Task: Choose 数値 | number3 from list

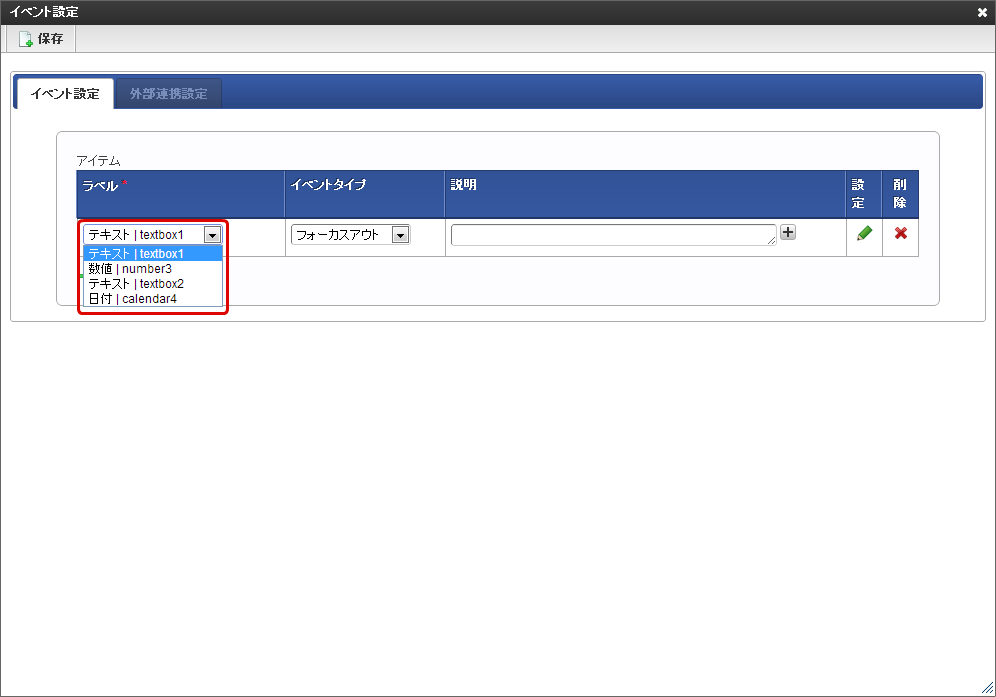Action: (x=152, y=269)
